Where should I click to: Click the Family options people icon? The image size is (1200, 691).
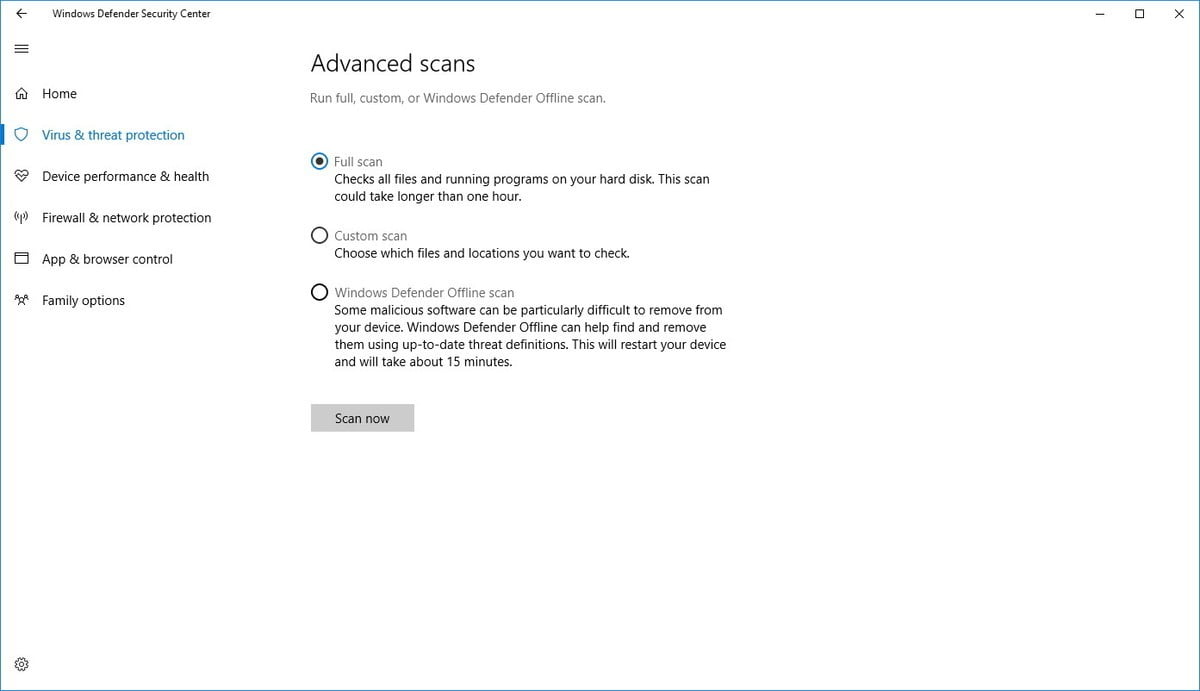click(21, 300)
